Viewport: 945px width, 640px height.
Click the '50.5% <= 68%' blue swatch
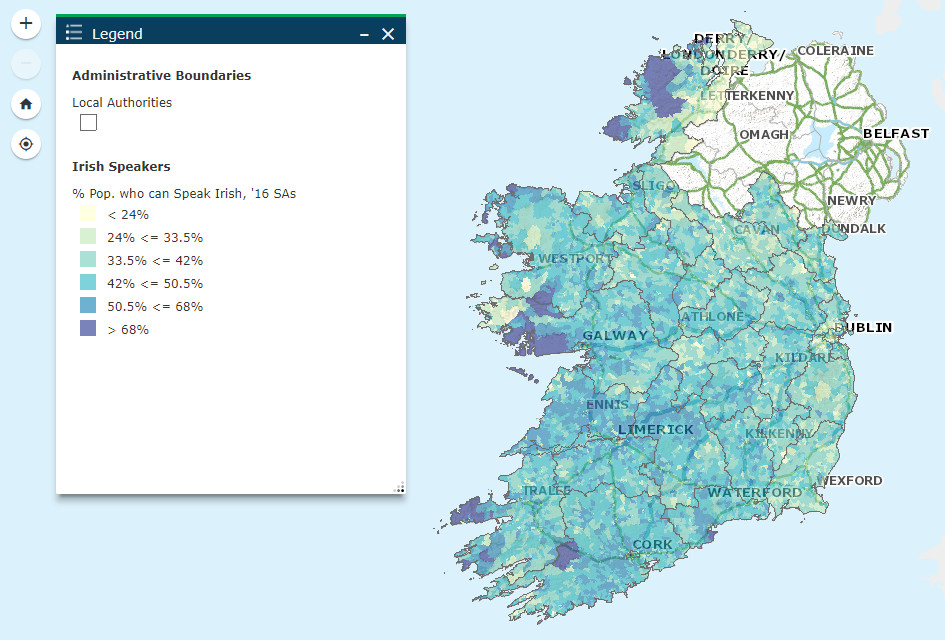point(88,306)
